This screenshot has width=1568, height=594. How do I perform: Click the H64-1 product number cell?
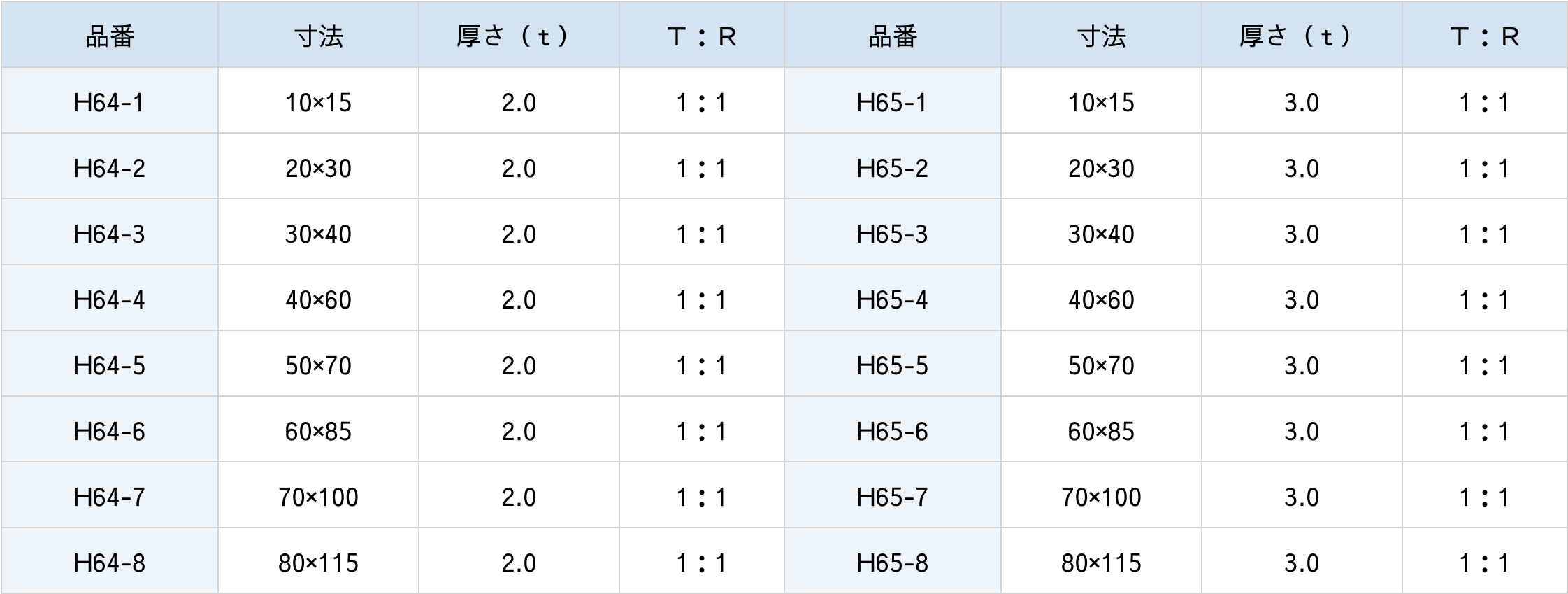pyautogui.click(x=109, y=103)
